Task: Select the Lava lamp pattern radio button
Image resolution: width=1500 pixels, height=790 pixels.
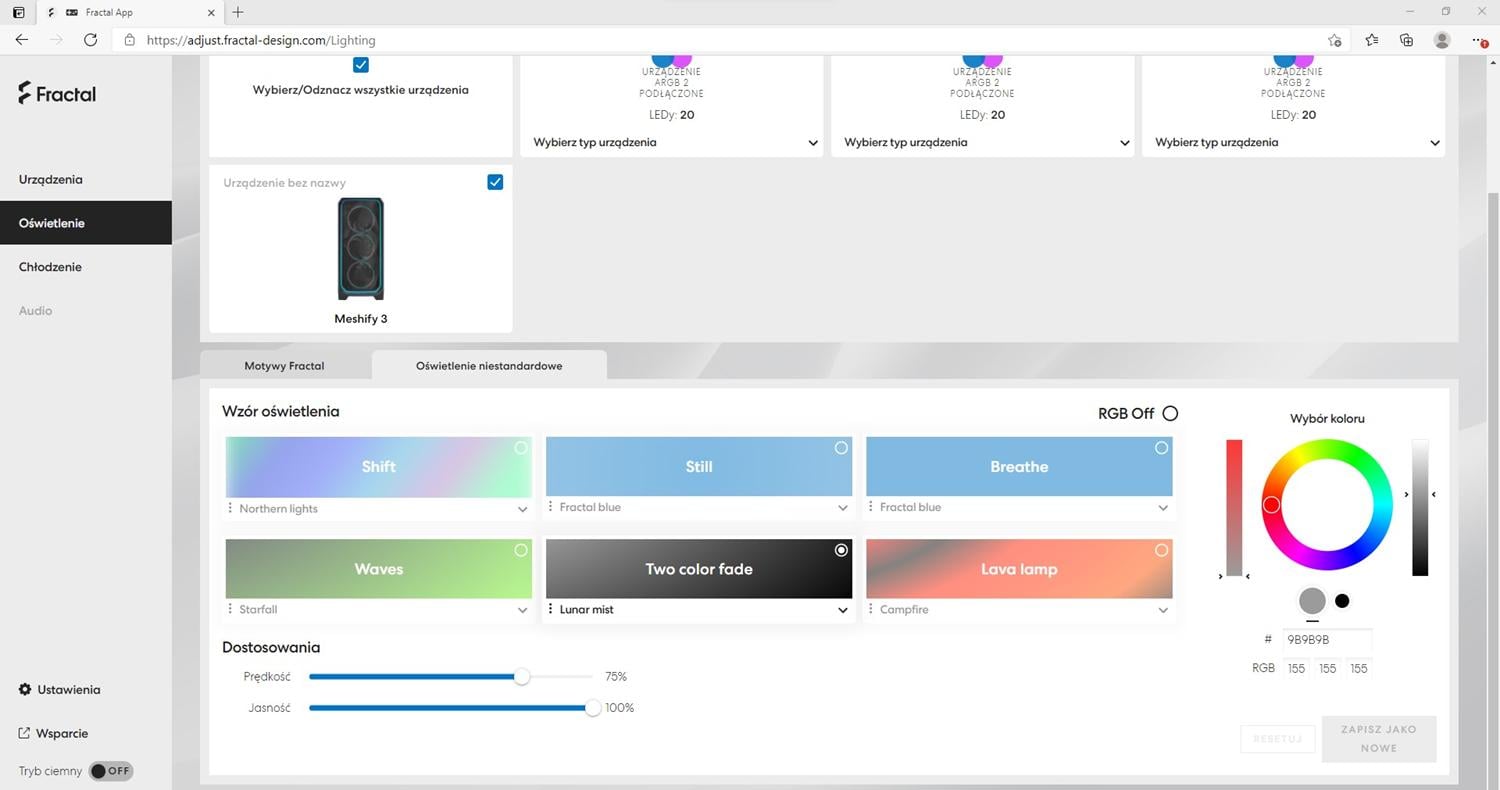Action: click(1161, 550)
